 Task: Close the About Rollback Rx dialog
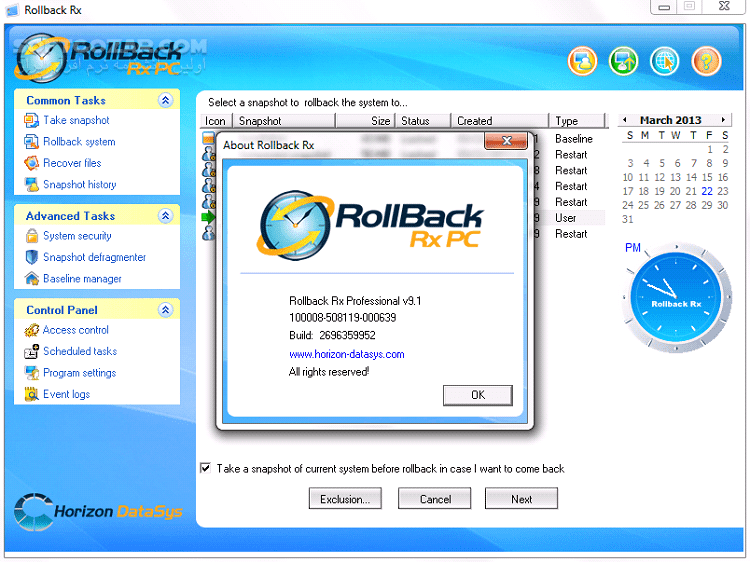[x=506, y=141]
